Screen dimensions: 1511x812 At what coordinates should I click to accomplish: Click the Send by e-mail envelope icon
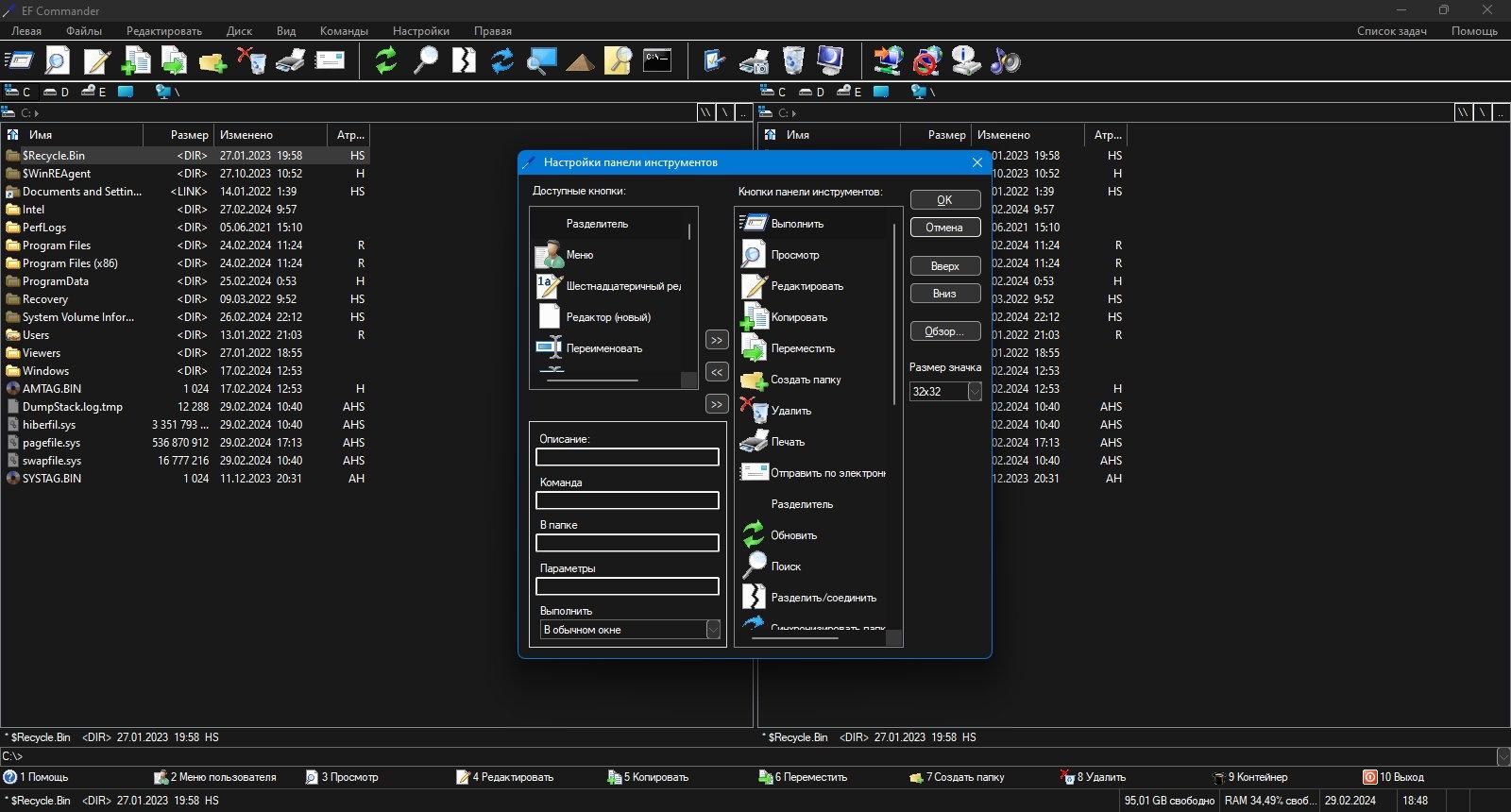tap(330, 61)
